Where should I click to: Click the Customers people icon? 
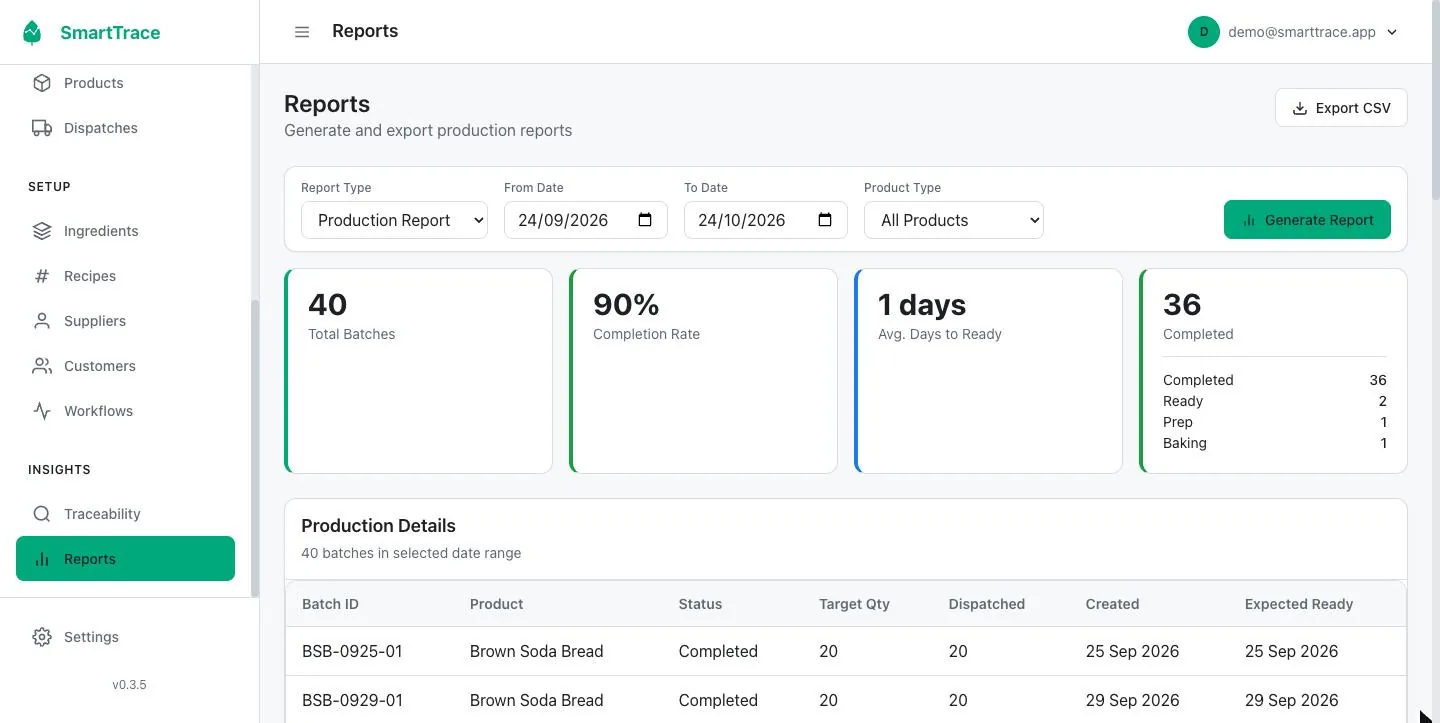click(x=42, y=366)
